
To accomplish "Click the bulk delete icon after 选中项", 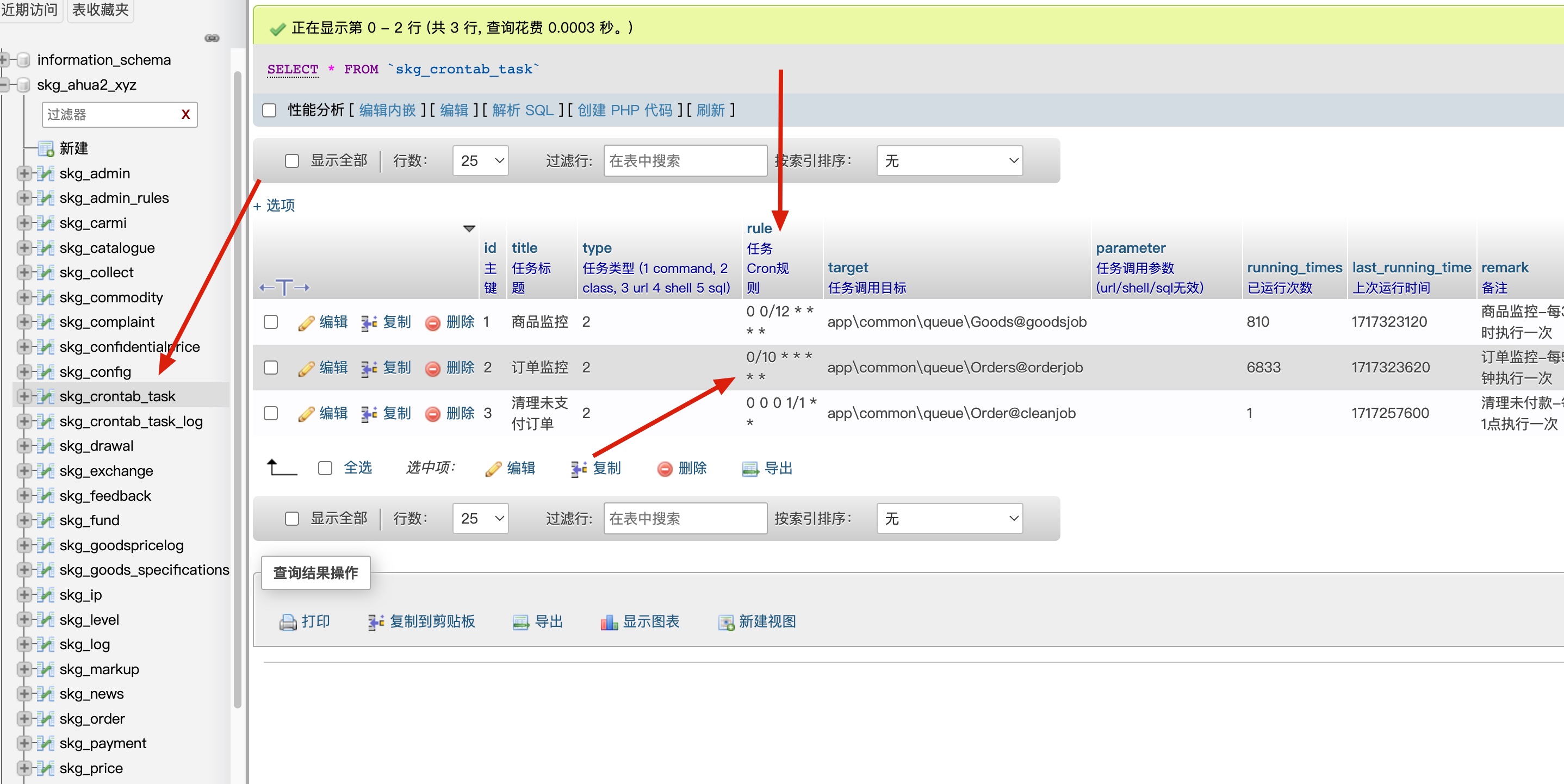I will pyautogui.click(x=665, y=469).
